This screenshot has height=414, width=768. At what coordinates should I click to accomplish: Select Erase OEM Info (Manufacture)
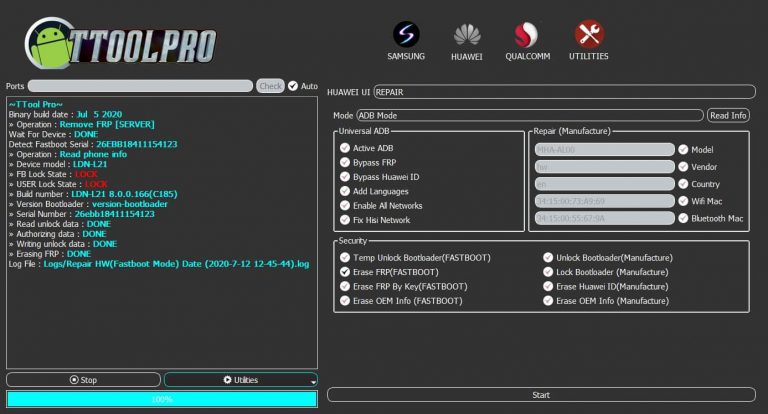point(606,301)
